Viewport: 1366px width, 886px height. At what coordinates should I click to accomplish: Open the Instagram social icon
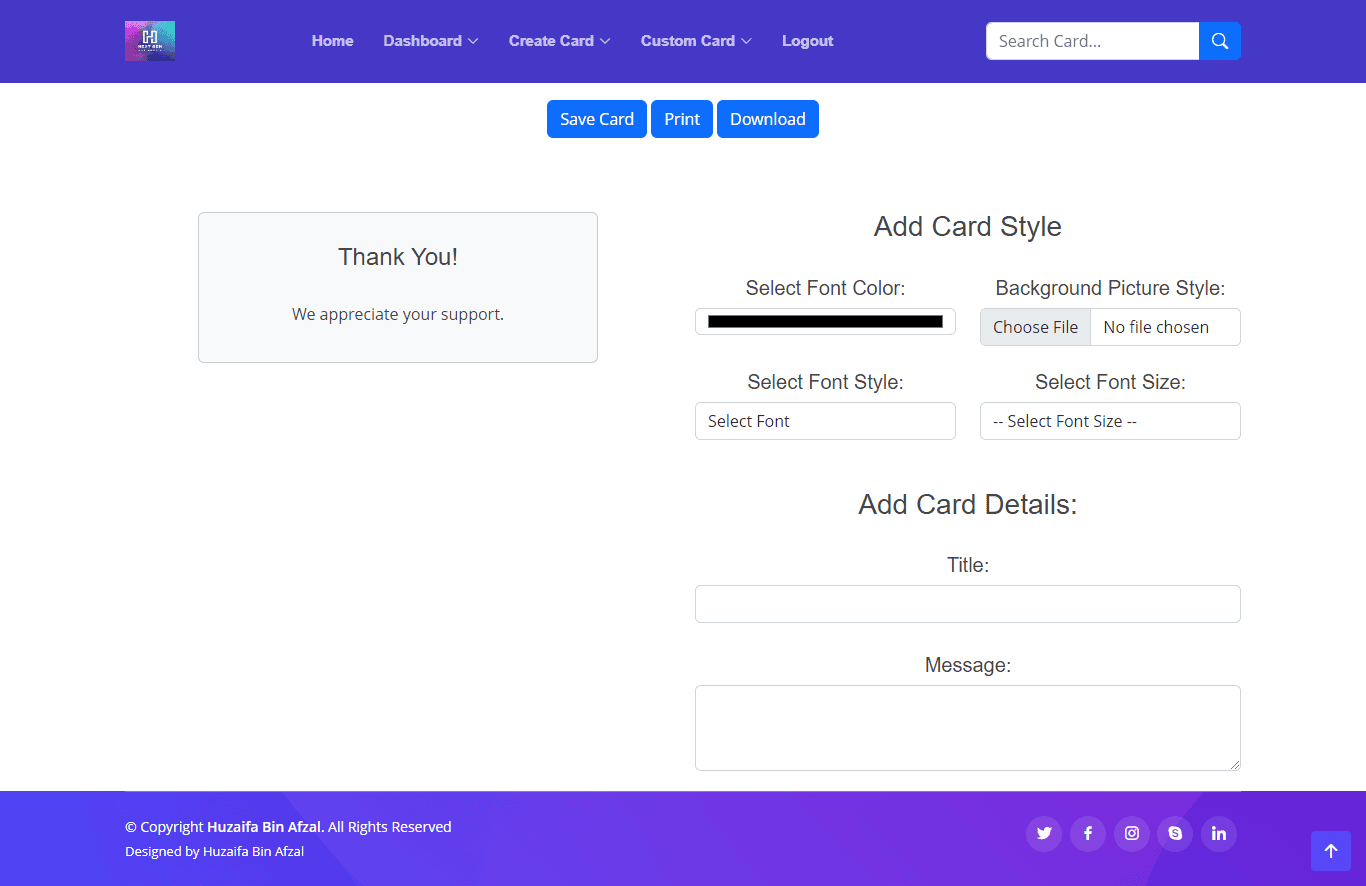[x=1131, y=834]
